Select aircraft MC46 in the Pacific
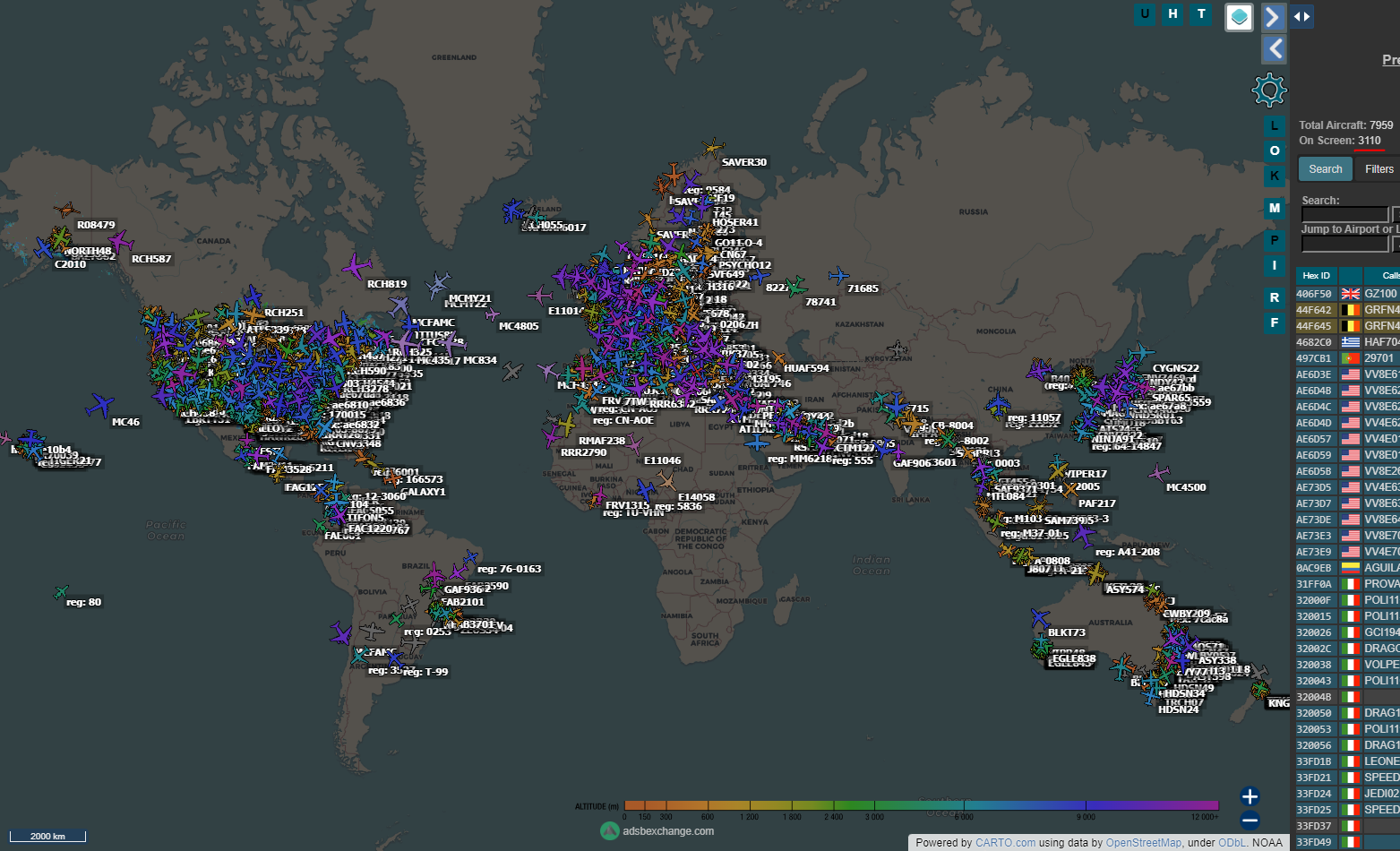 (x=99, y=405)
